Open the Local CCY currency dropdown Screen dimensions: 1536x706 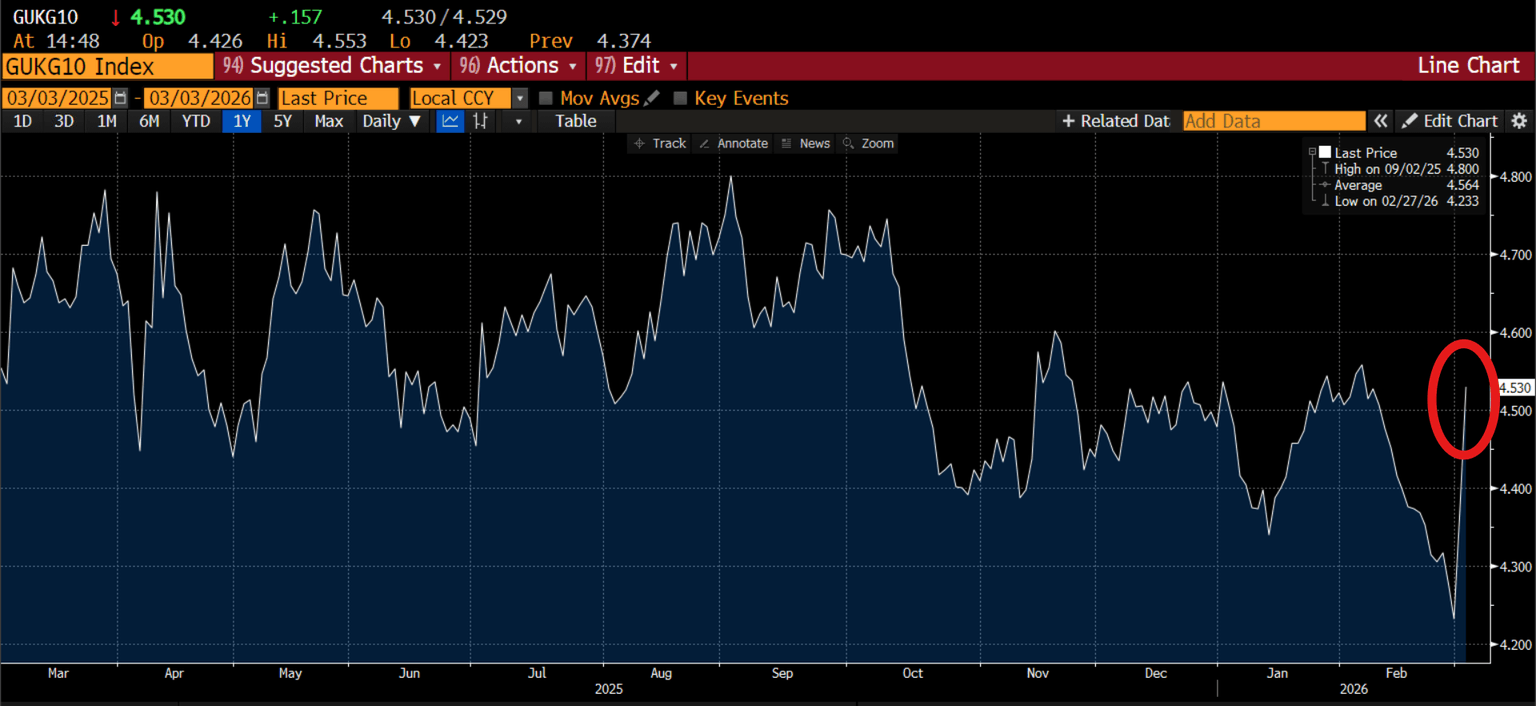click(519, 98)
